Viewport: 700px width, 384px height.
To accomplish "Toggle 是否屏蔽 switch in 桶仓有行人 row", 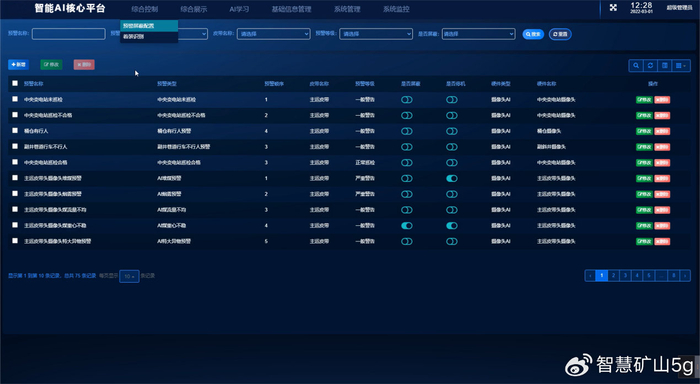I will point(407,131).
